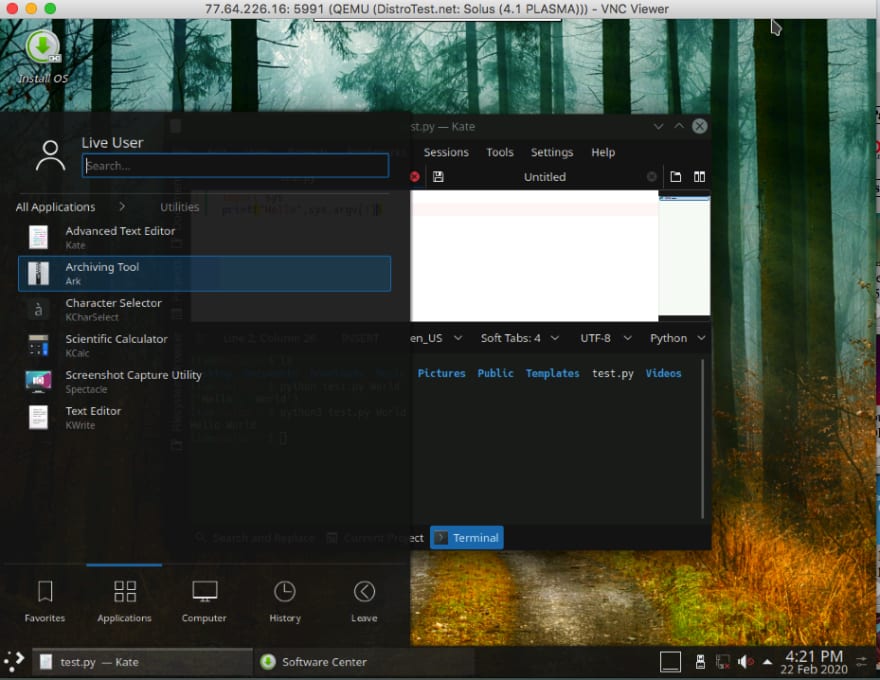Switch to the Favorites launcher tab
Image resolution: width=880 pixels, height=680 pixels.
45,601
